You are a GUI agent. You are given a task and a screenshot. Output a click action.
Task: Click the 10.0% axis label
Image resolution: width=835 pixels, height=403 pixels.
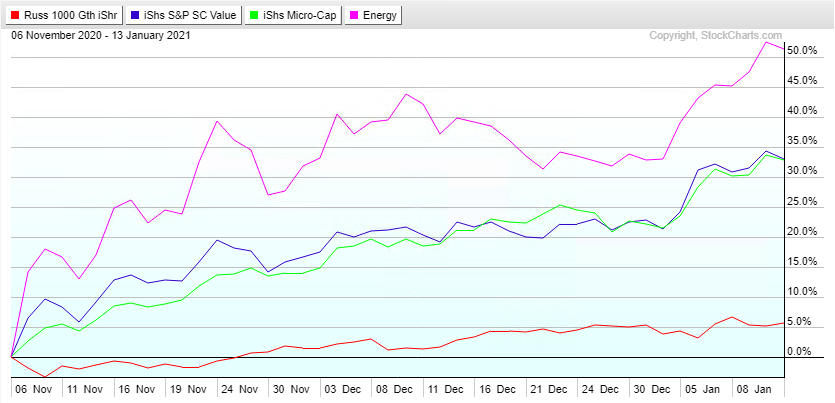803,292
